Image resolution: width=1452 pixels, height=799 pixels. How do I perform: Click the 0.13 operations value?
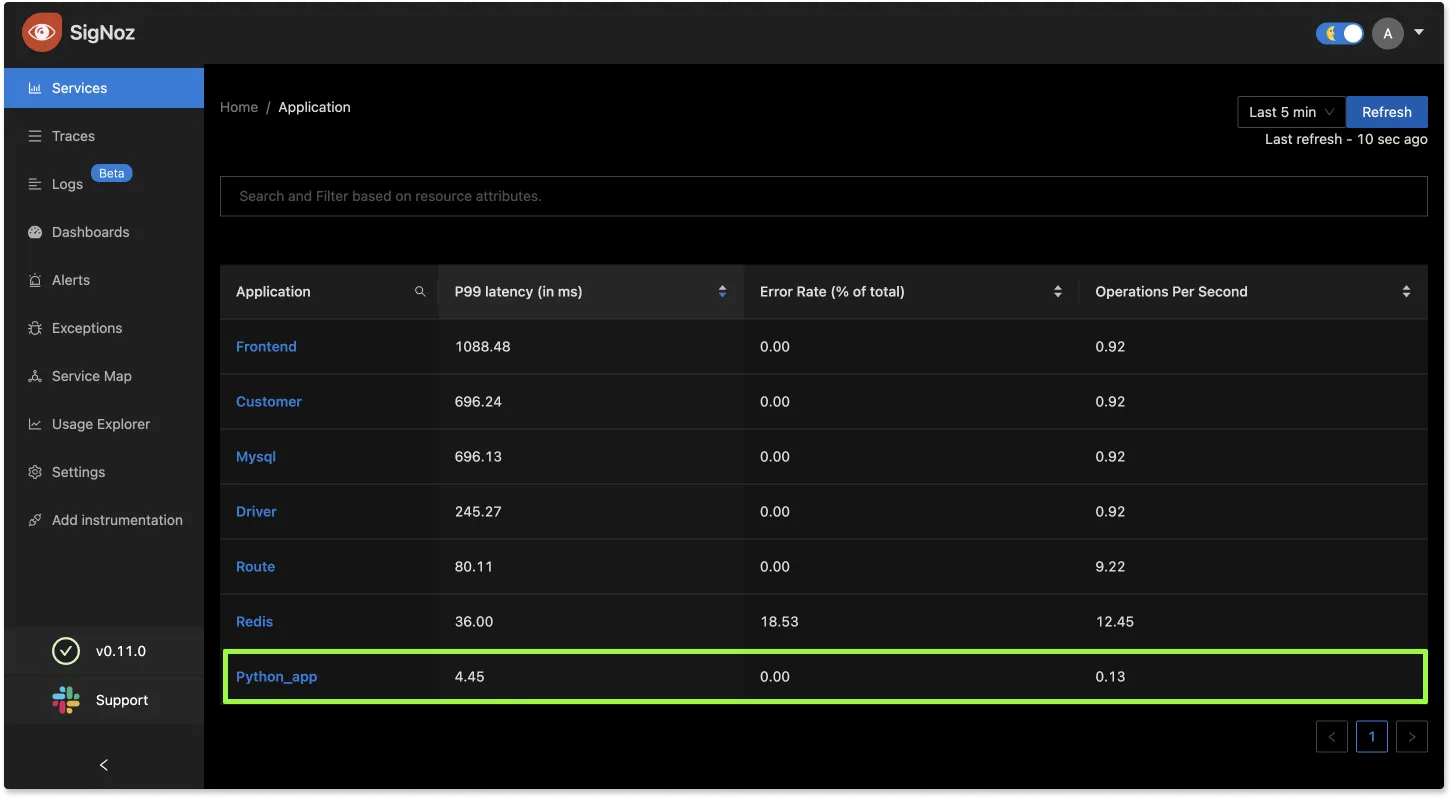(x=1110, y=677)
